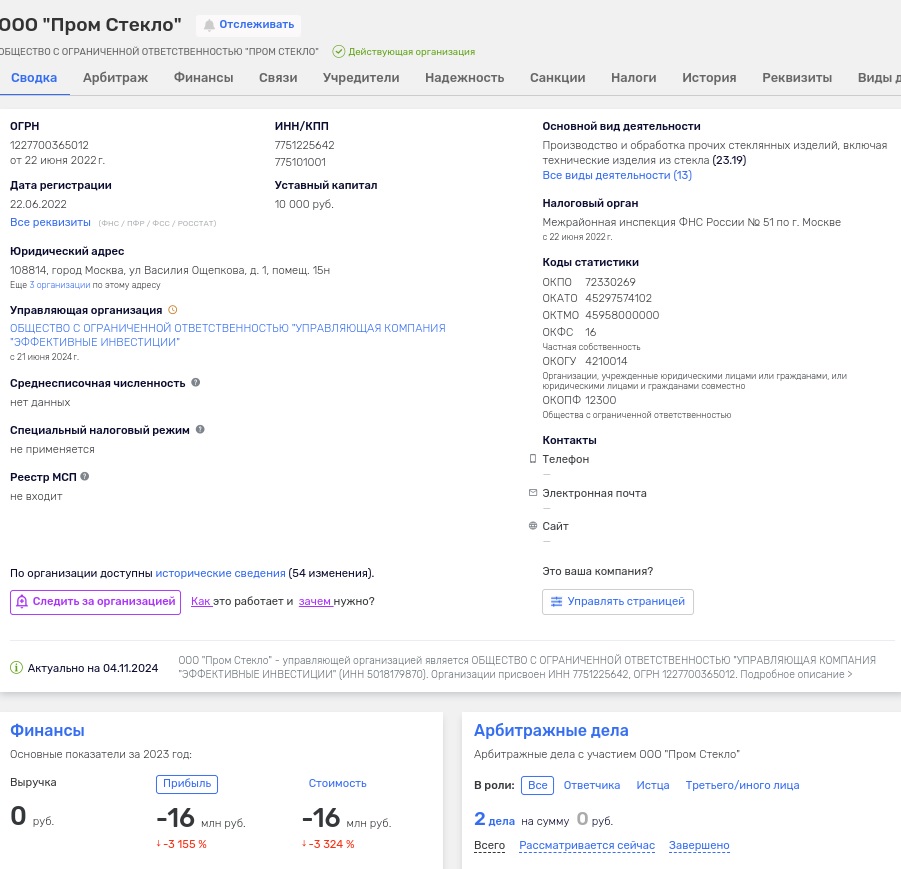
Task: Open the Арбитражные дела section heading
Action: coord(551,730)
